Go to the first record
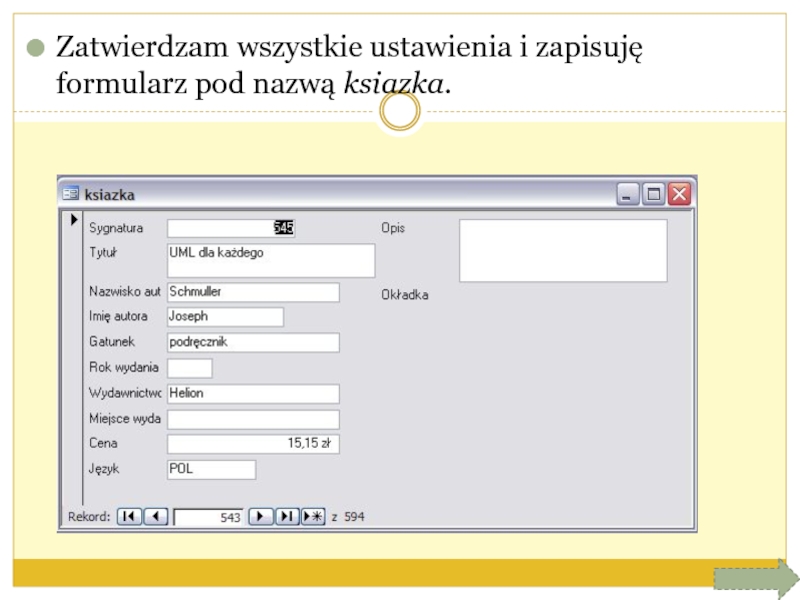 point(129,517)
